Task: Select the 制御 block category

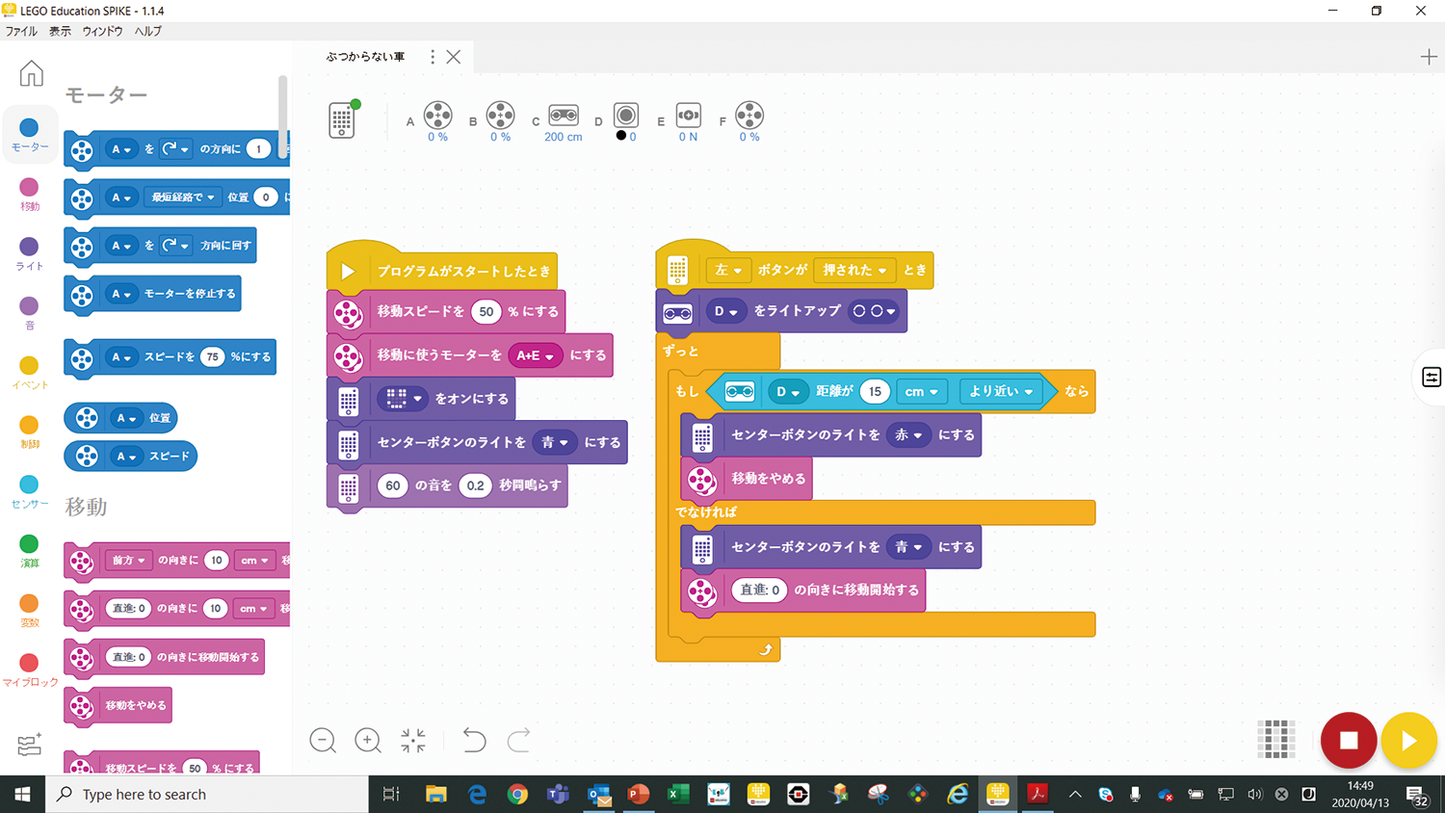Action: (29, 426)
